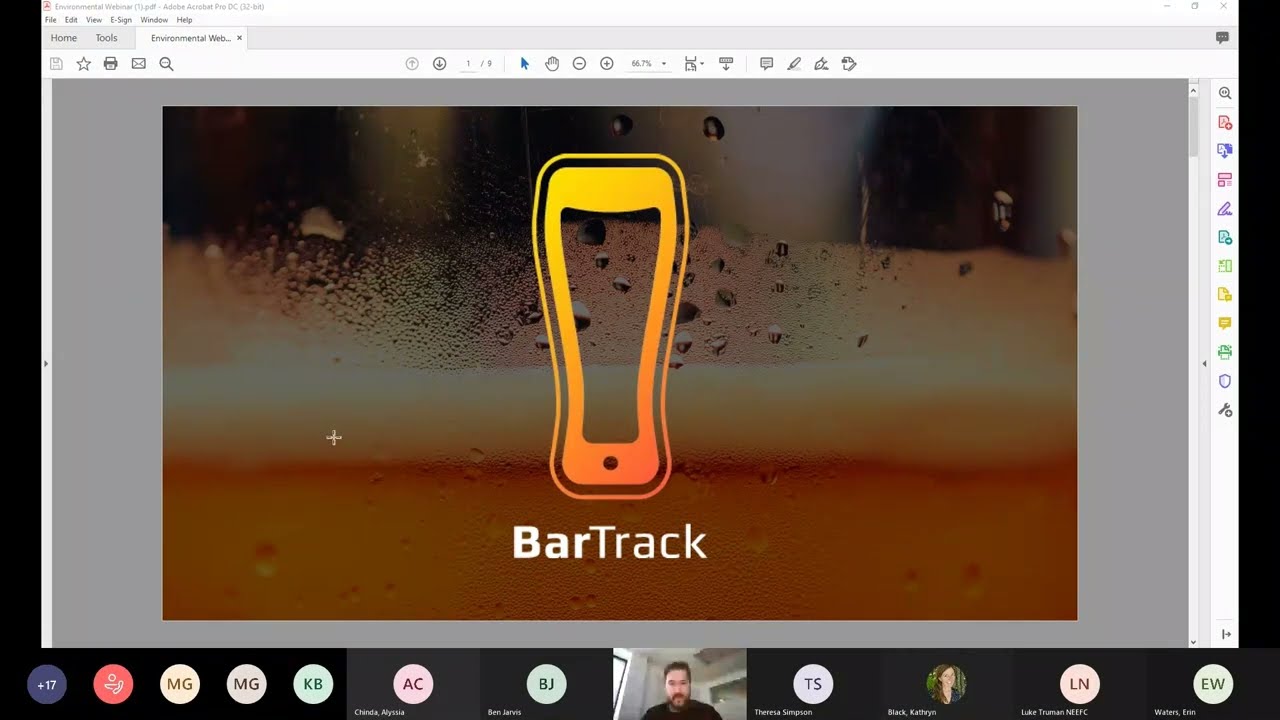Open Create PDF tool in right panel

coord(1225,122)
